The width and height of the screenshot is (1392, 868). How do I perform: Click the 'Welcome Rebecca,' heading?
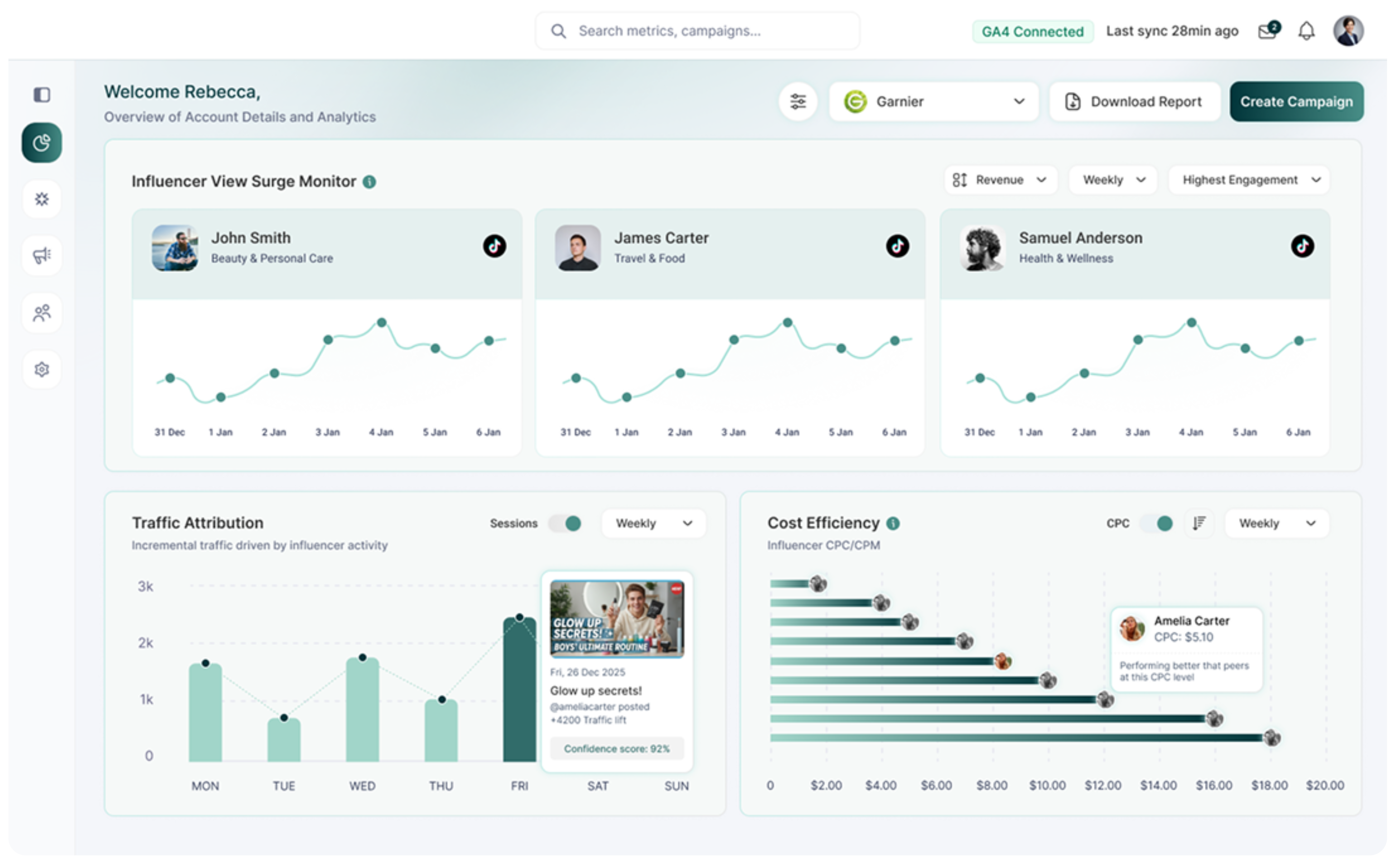[182, 92]
